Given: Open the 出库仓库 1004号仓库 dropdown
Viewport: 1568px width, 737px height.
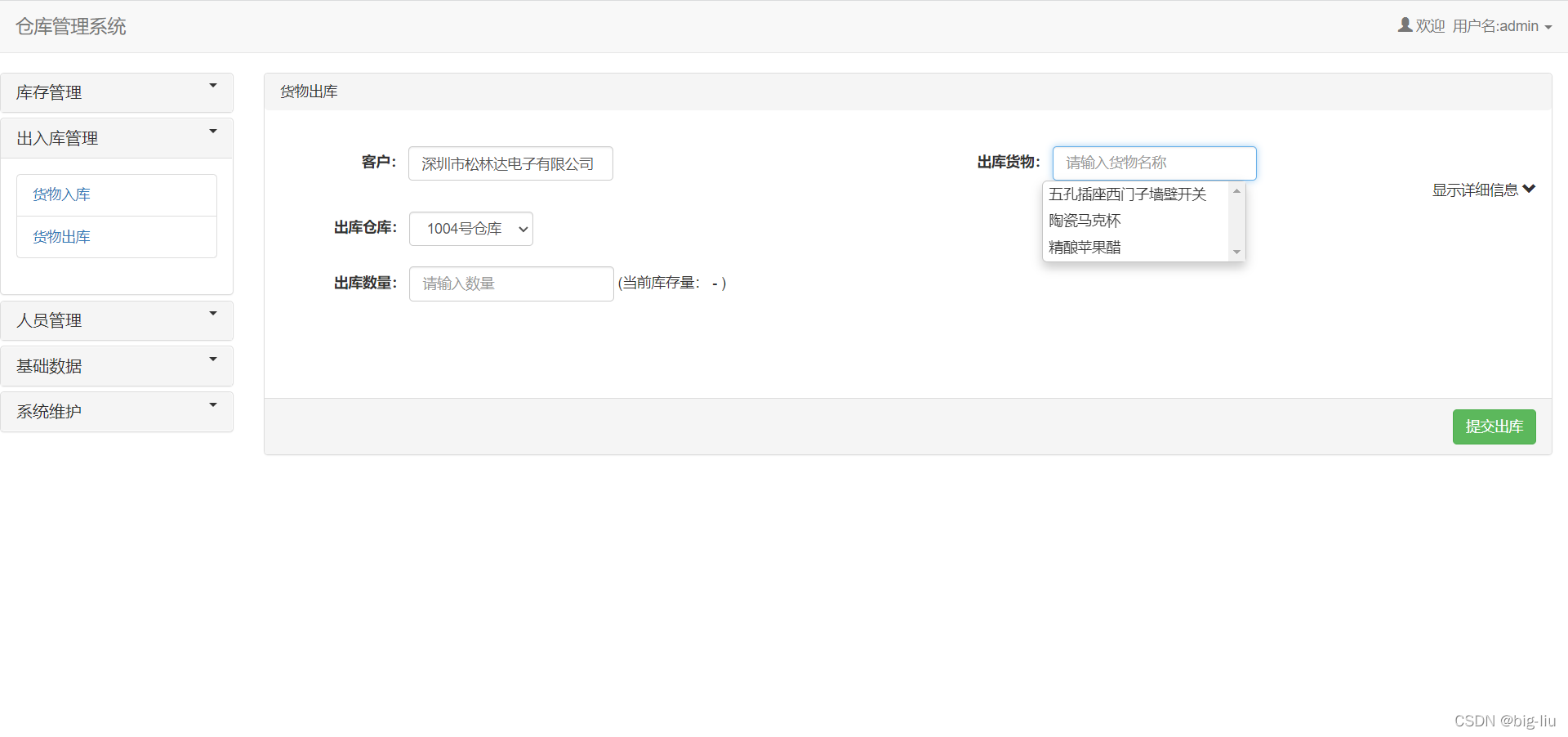Looking at the screenshot, I should 471,229.
